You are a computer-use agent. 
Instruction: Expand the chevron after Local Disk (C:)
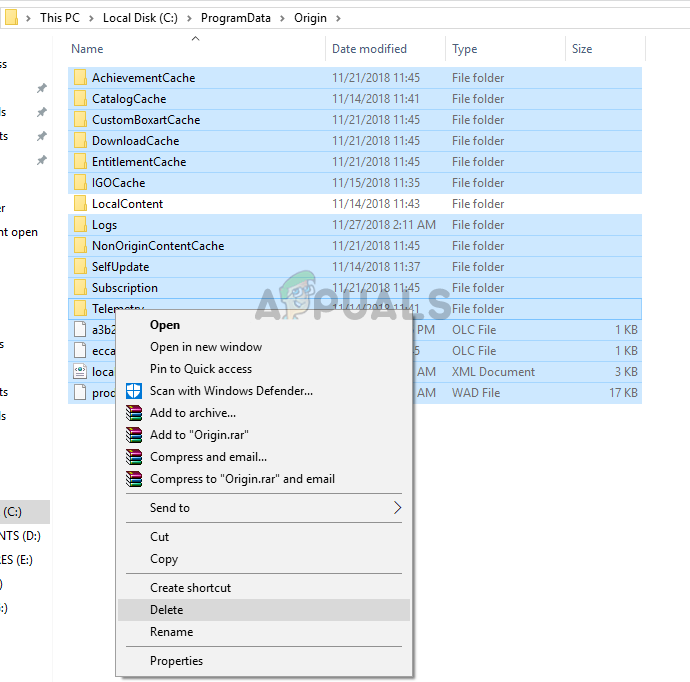[x=189, y=18]
